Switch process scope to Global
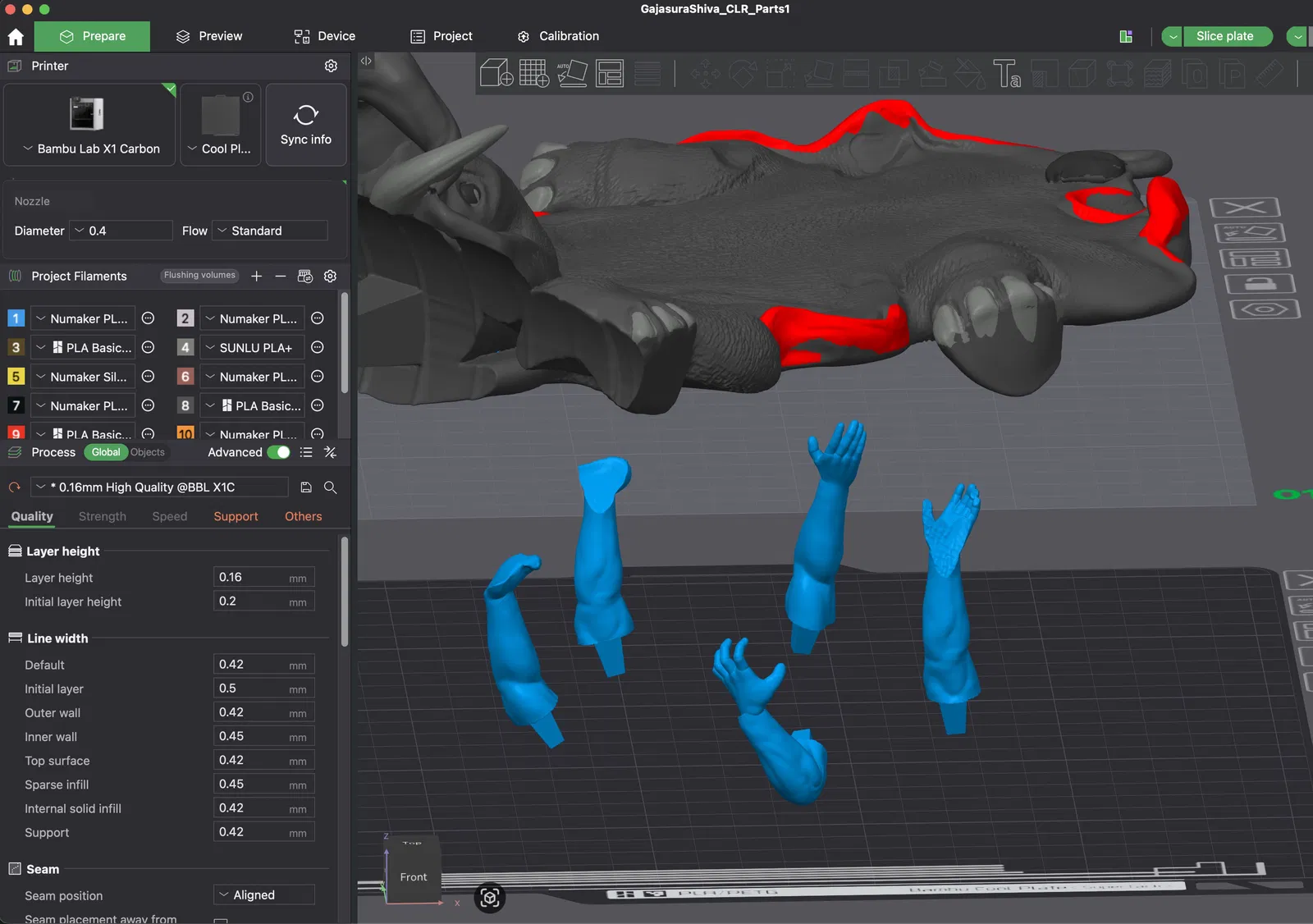Screen dimensions: 1313x924 pyautogui.click(x=106, y=452)
